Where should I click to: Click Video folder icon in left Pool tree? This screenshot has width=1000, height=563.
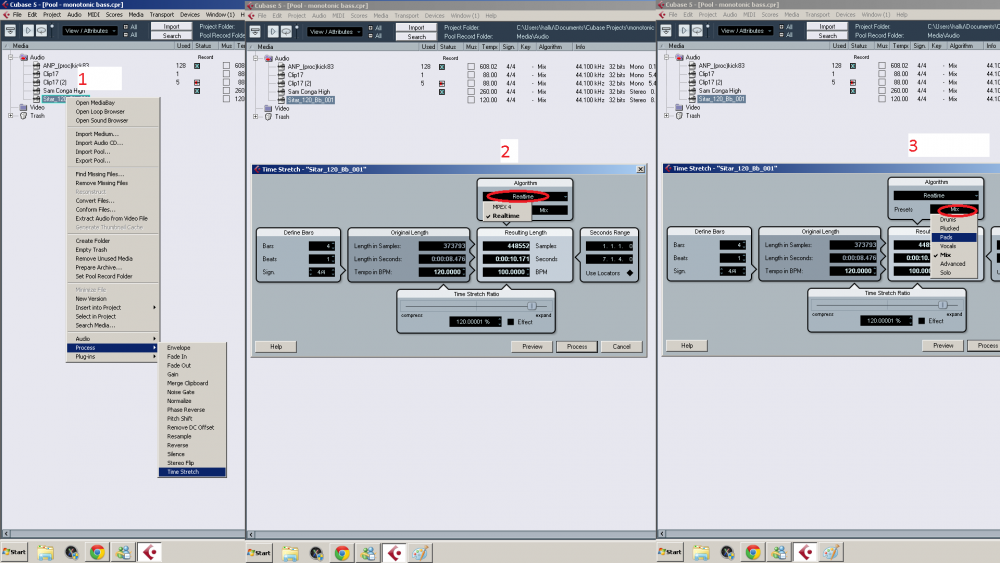pyautogui.click(x=24, y=107)
